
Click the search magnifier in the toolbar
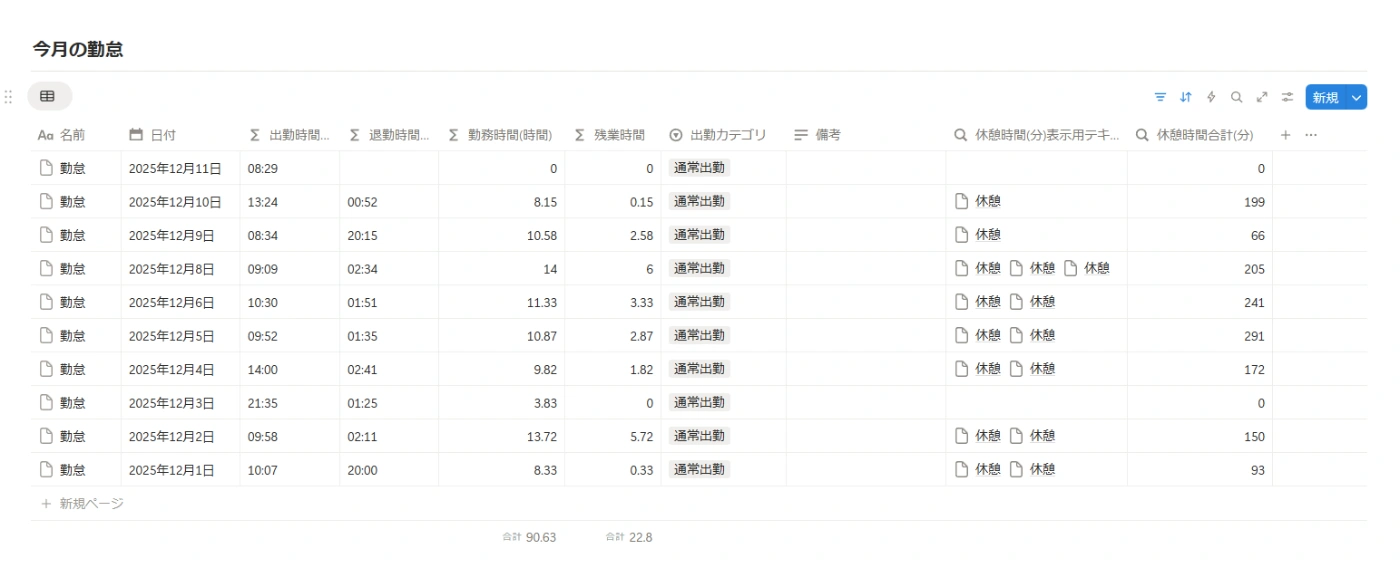(1237, 97)
